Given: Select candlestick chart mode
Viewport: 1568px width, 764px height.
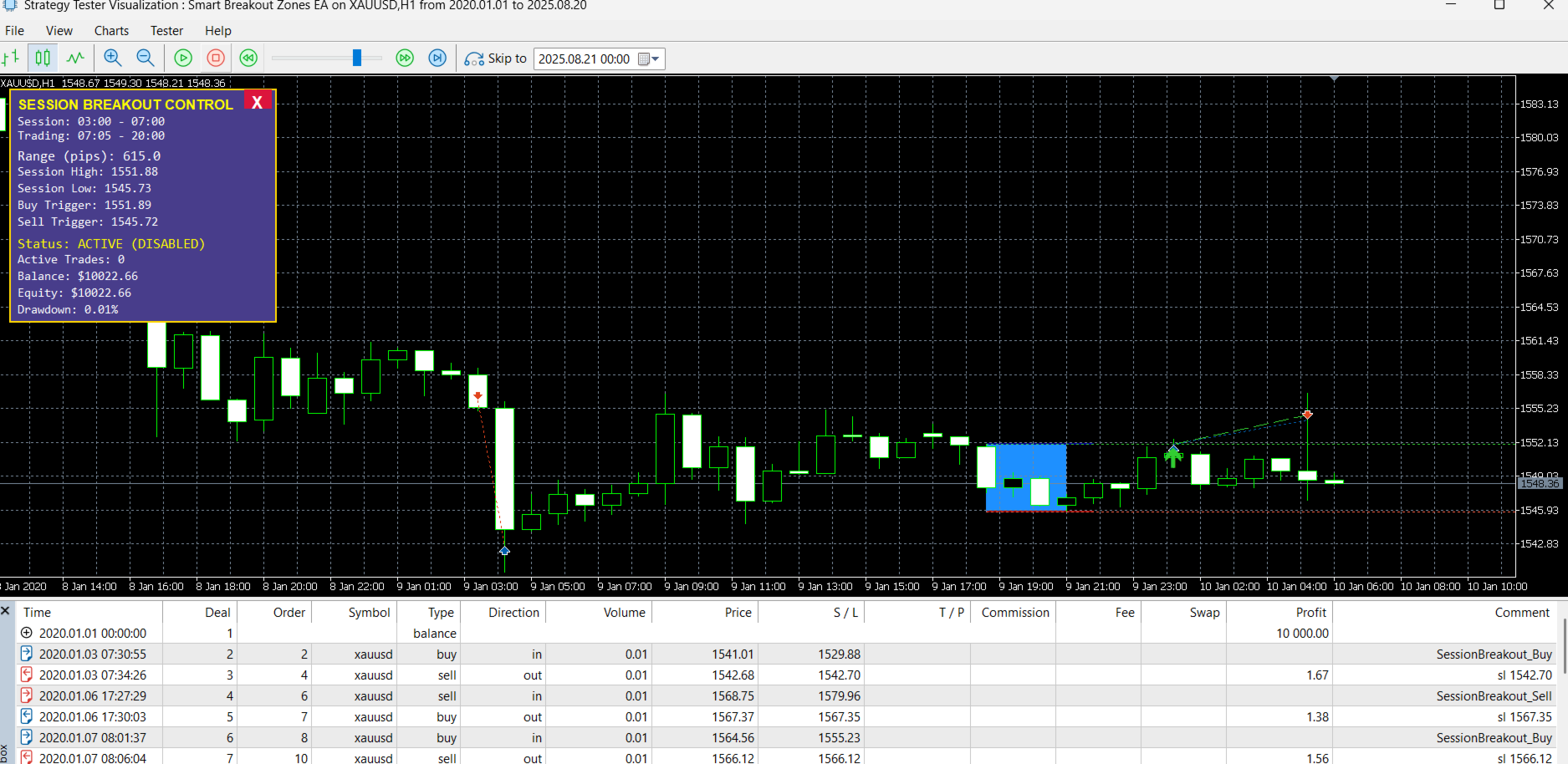Looking at the screenshot, I should point(43,59).
